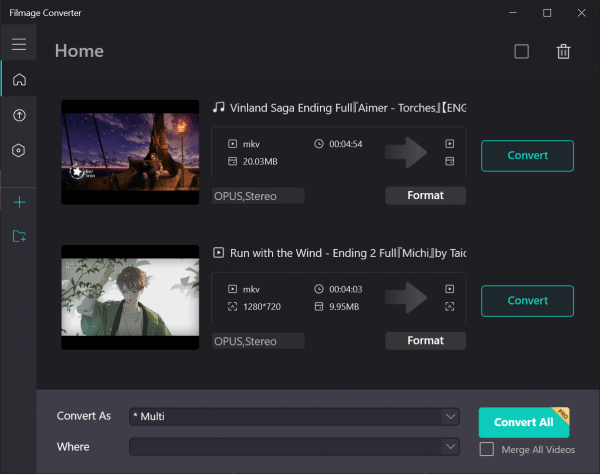Select the Vinland Saga thumbnail
Viewport: 600px width, 474px height.
(130, 152)
